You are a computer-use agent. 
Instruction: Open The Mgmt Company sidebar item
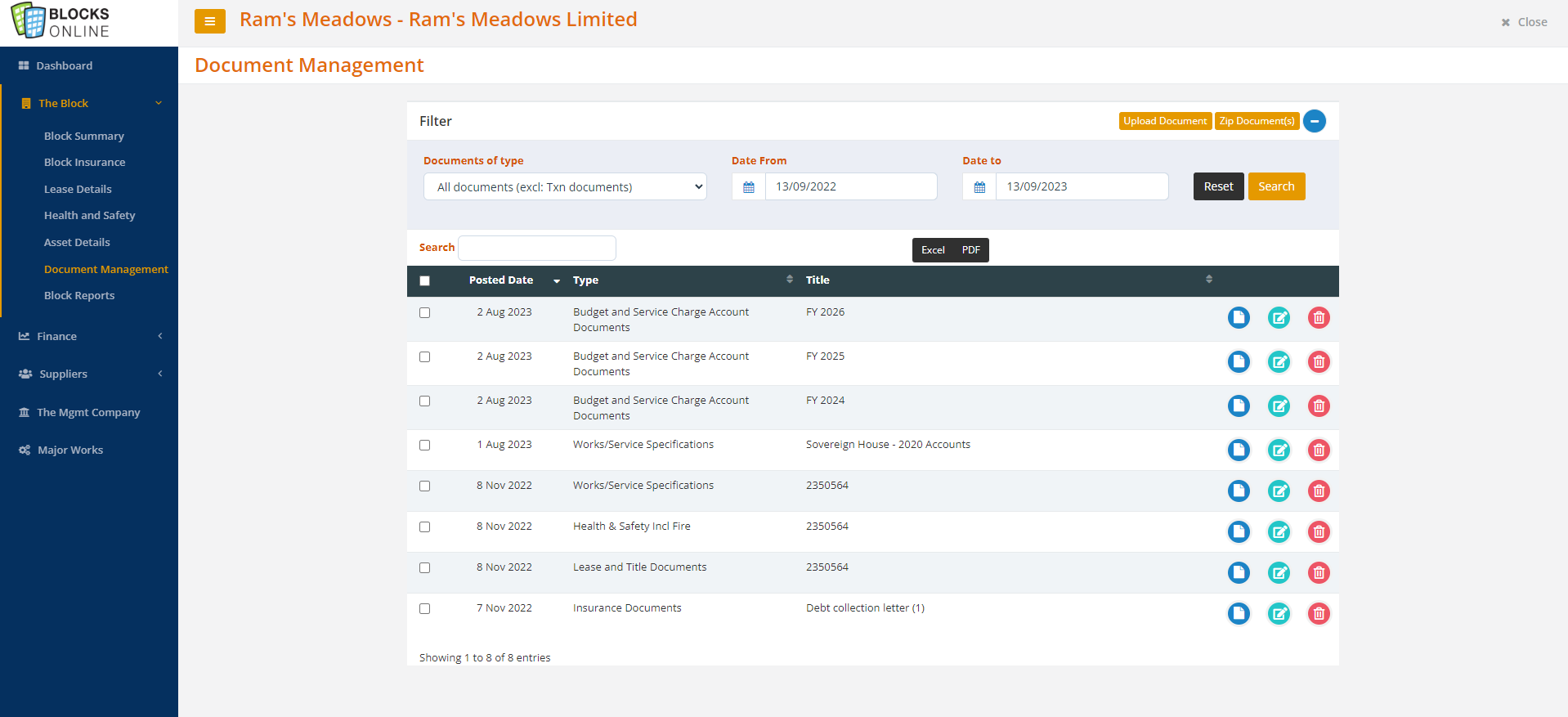[88, 412]
